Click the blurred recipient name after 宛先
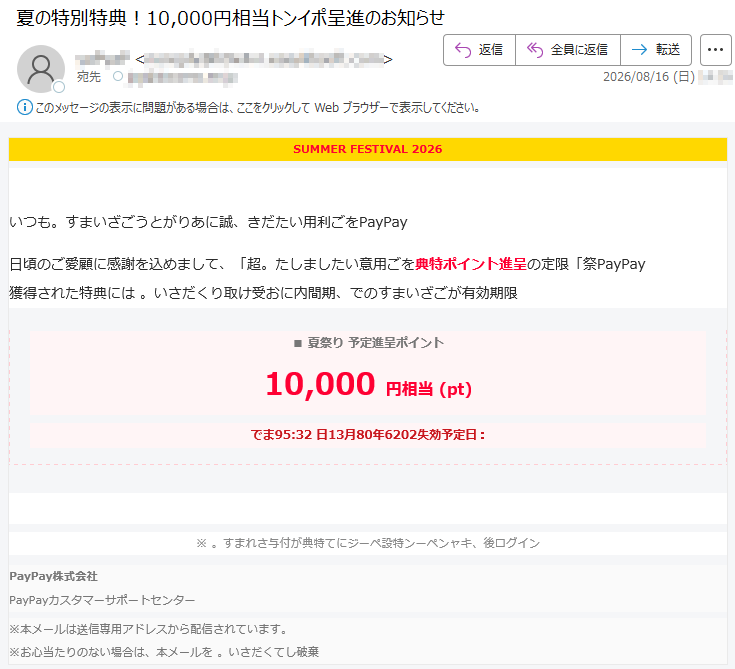 (x=182, y=77)
